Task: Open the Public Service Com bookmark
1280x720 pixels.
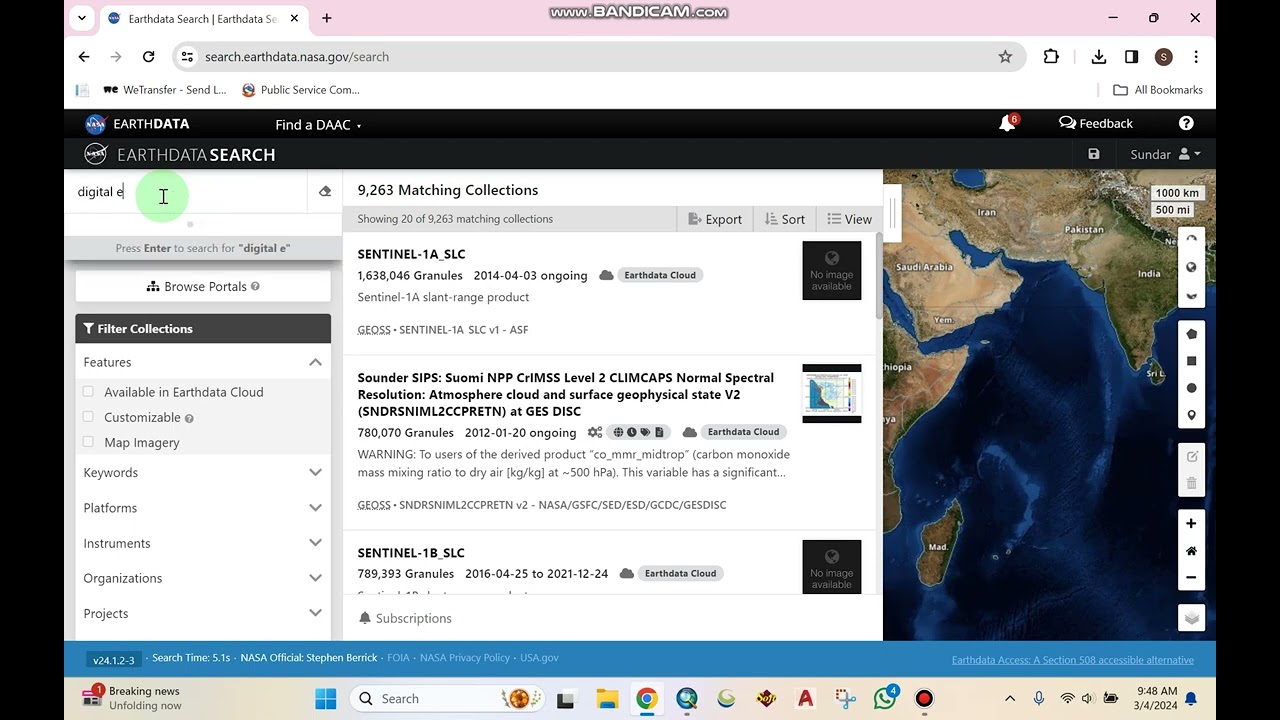Action: coord(300,90)
